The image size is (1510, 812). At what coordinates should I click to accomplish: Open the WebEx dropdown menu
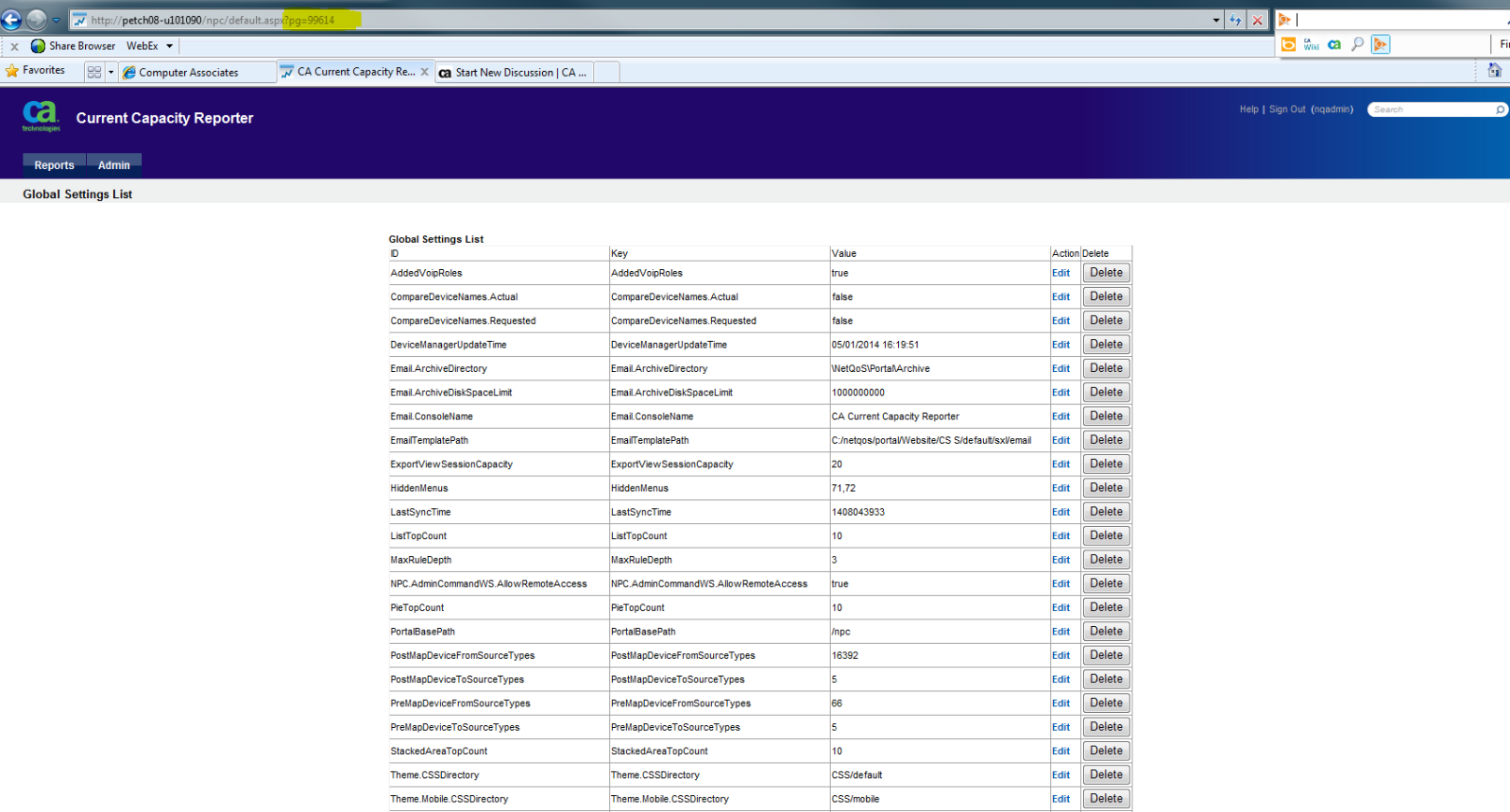pos(149,45)
